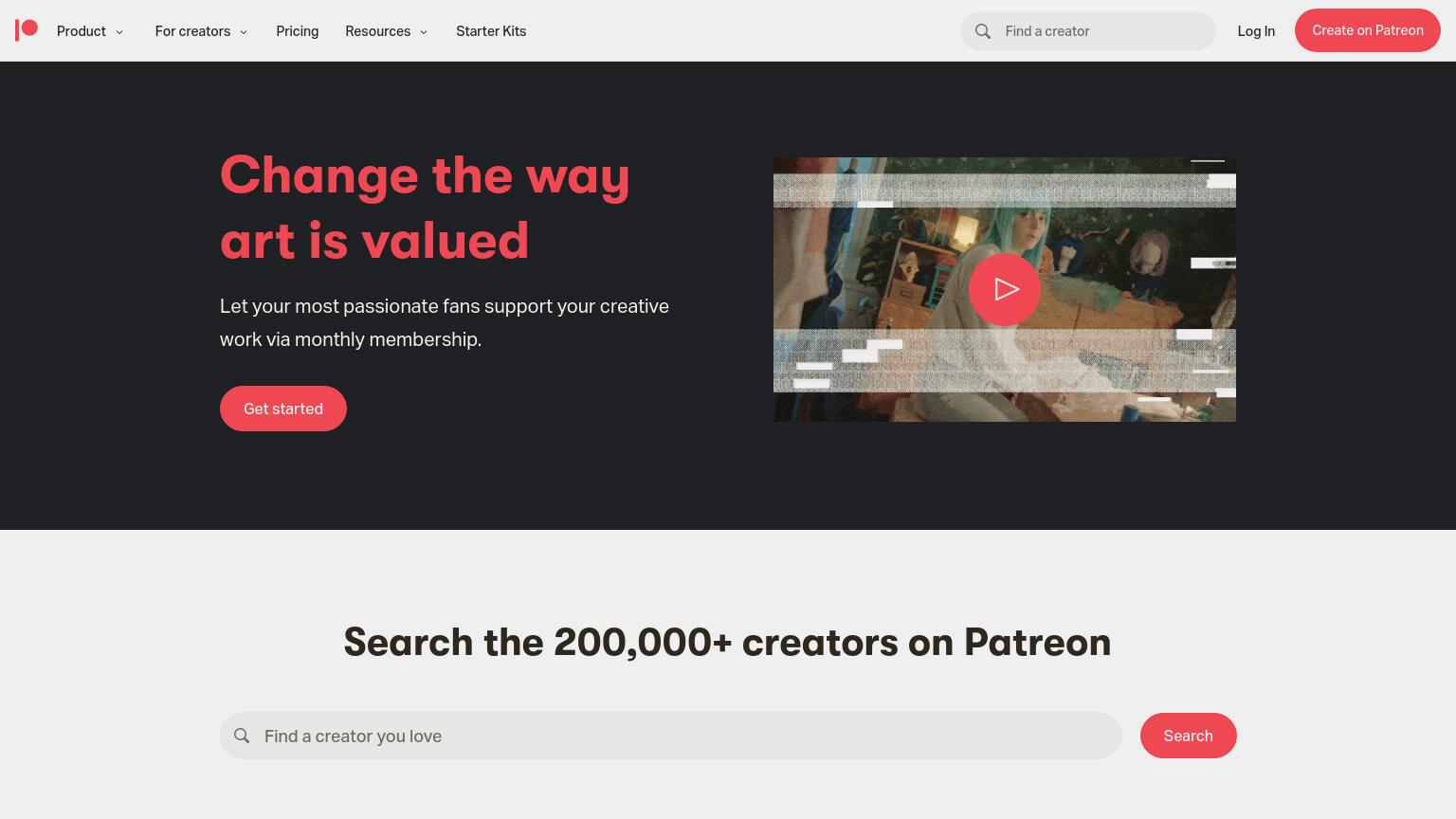1456x819 pixels.
Task: Click the Create on Patreon button
Action: tap(1367, 30)
